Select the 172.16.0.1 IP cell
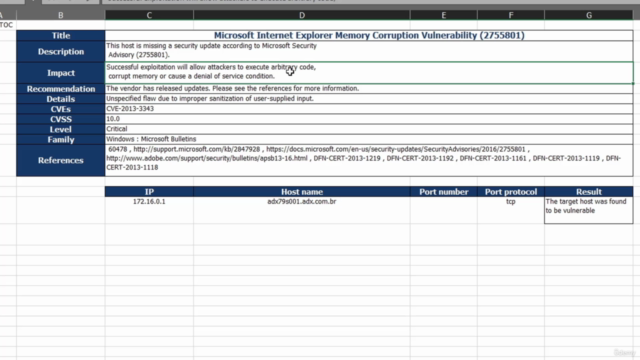 (149, 210)
